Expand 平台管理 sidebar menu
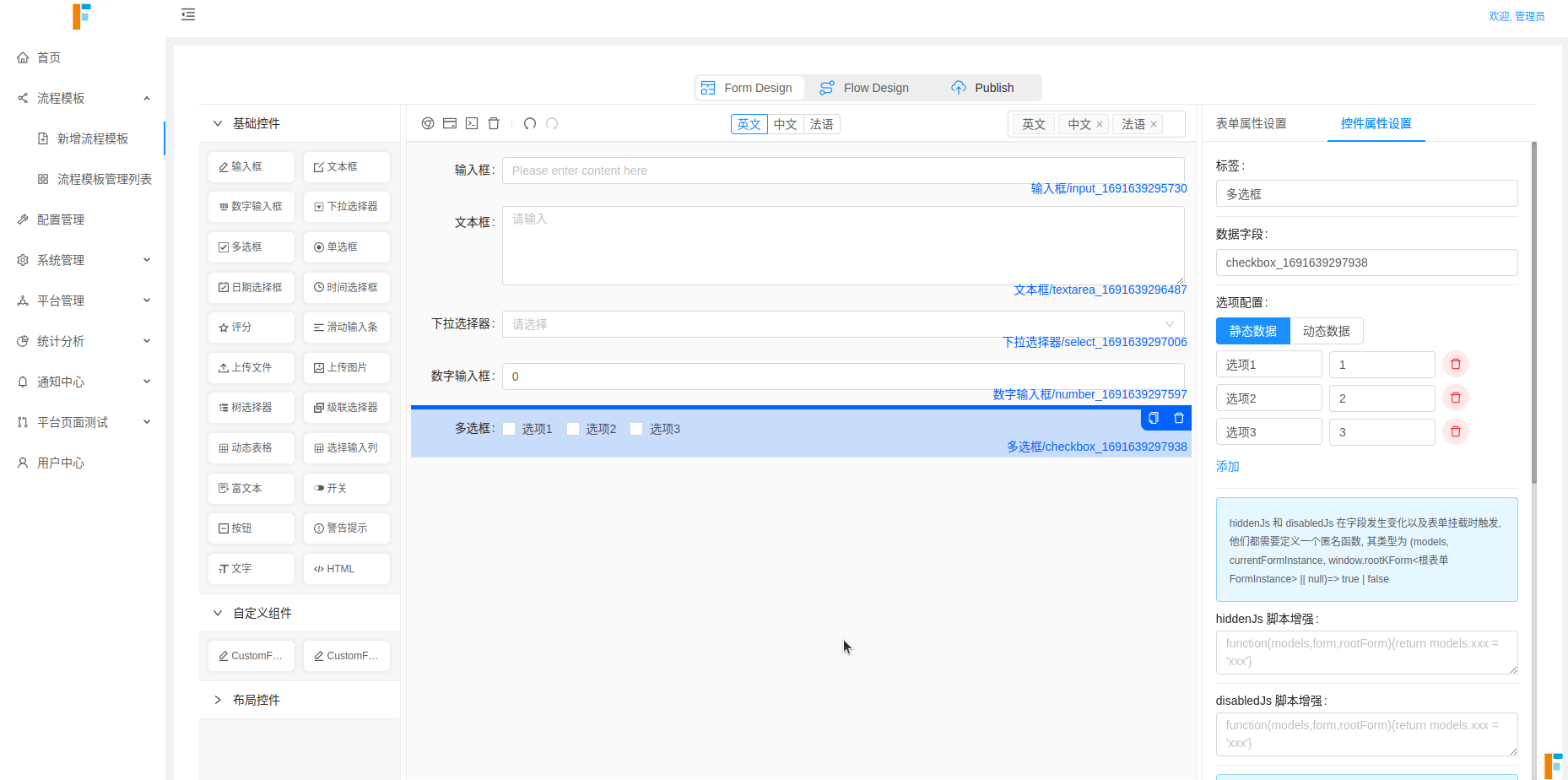The height and width of the screenshot is (780, 1568). (x=83, y=301)
